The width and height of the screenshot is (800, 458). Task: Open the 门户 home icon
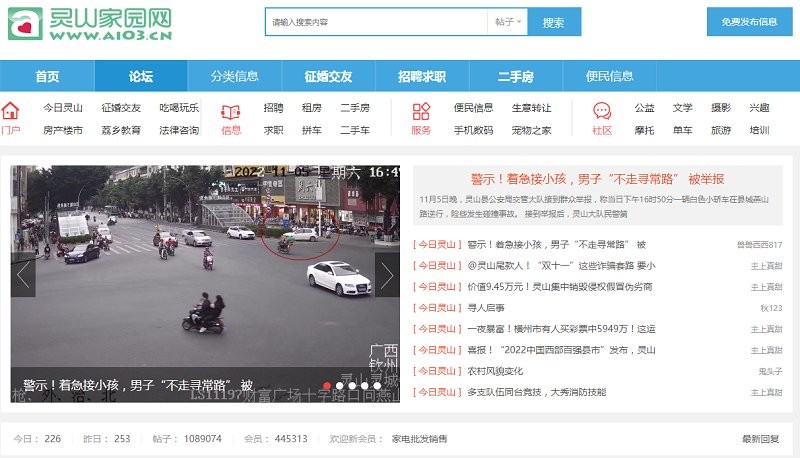(x=10, y=111)
